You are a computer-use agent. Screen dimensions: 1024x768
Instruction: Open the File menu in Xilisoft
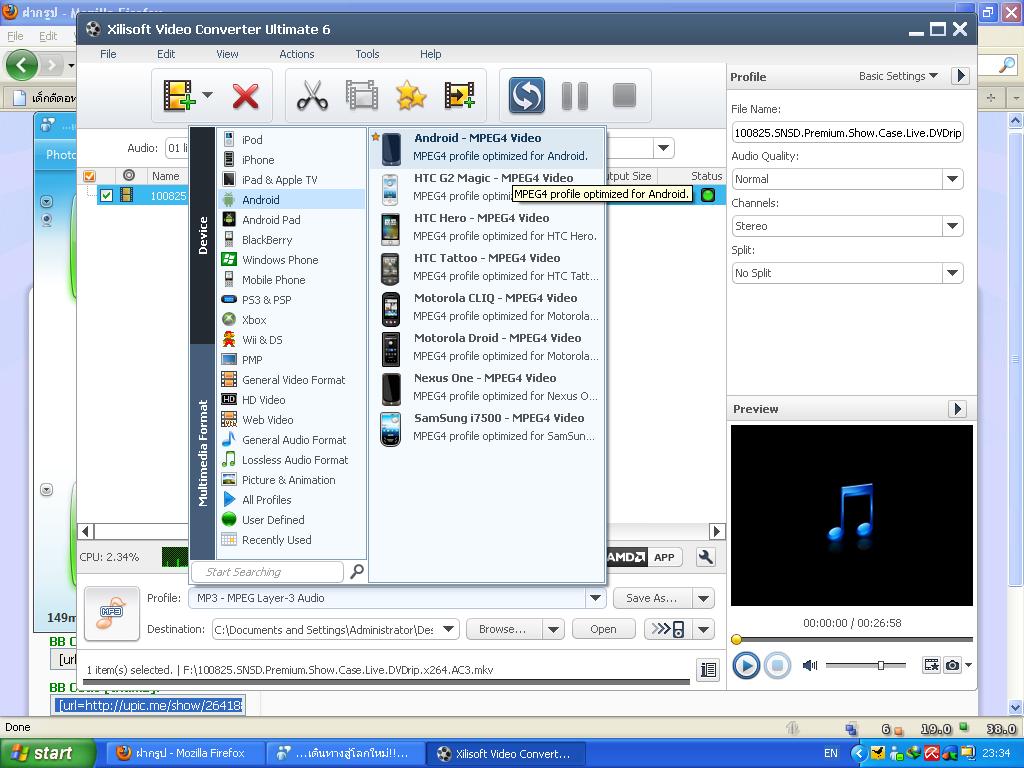click(x=108, y=54)
